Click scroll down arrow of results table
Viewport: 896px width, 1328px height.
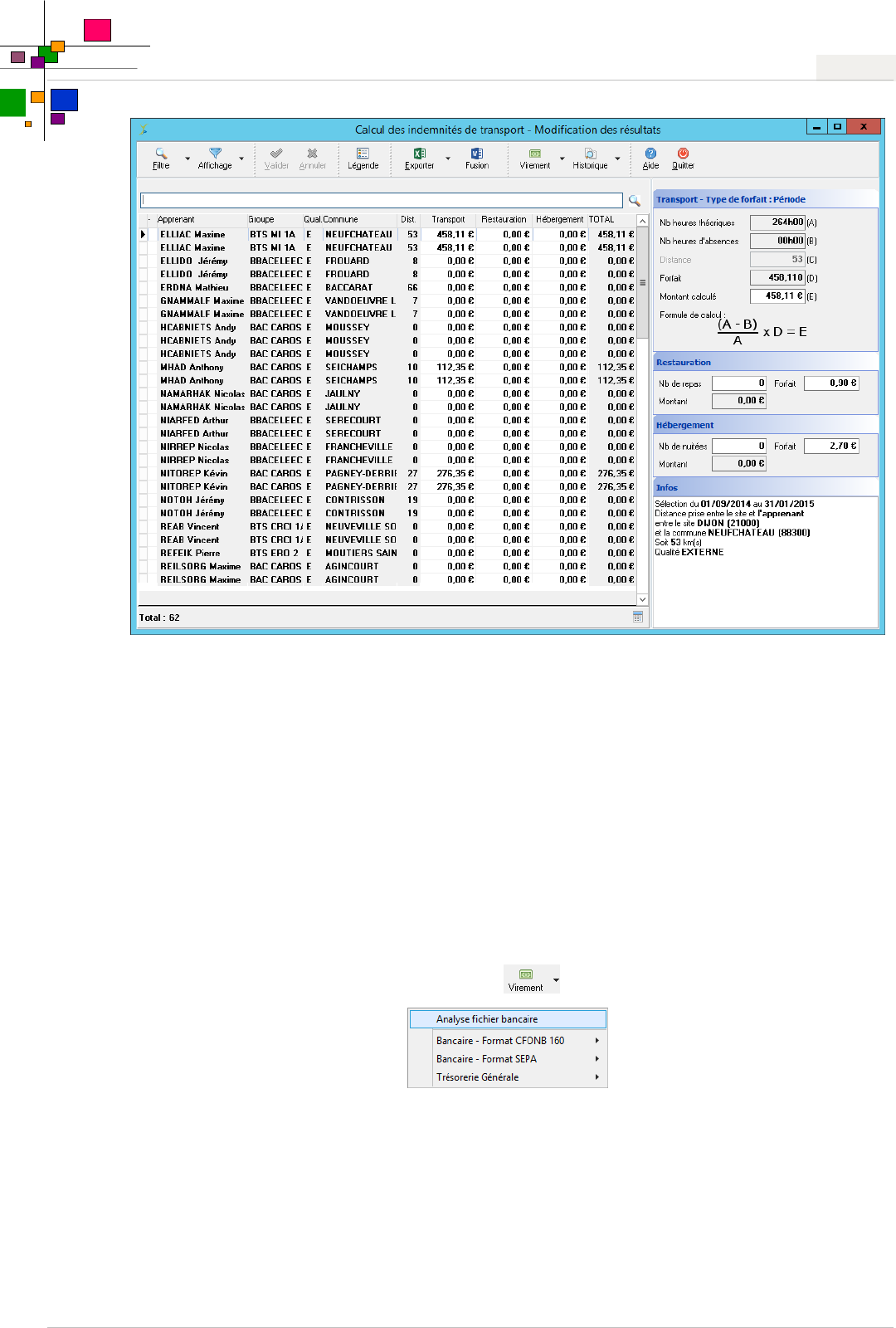pos(642,599)
